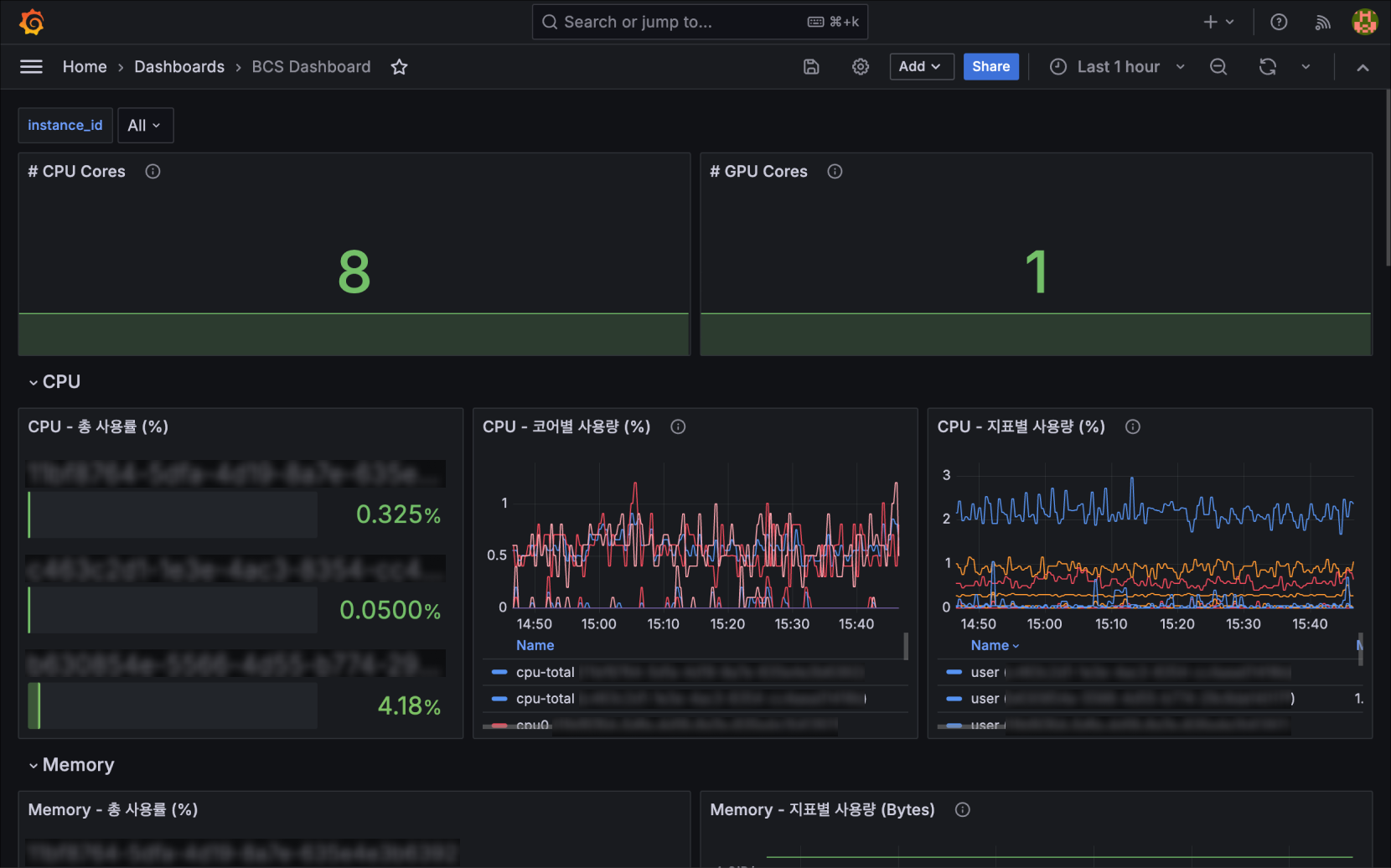Click the page vertical scrollbar
This screenshot has height=868, width=1391.
click(x=1388, y=178)
